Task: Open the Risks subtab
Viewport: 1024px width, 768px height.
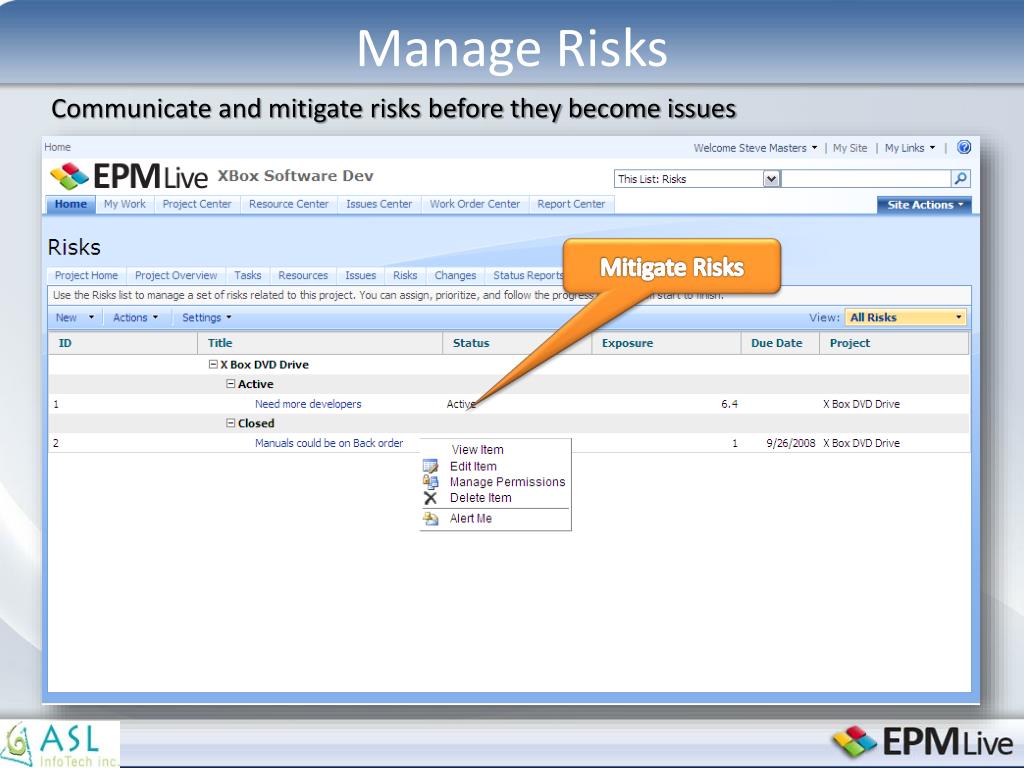Action: point(405,276)
